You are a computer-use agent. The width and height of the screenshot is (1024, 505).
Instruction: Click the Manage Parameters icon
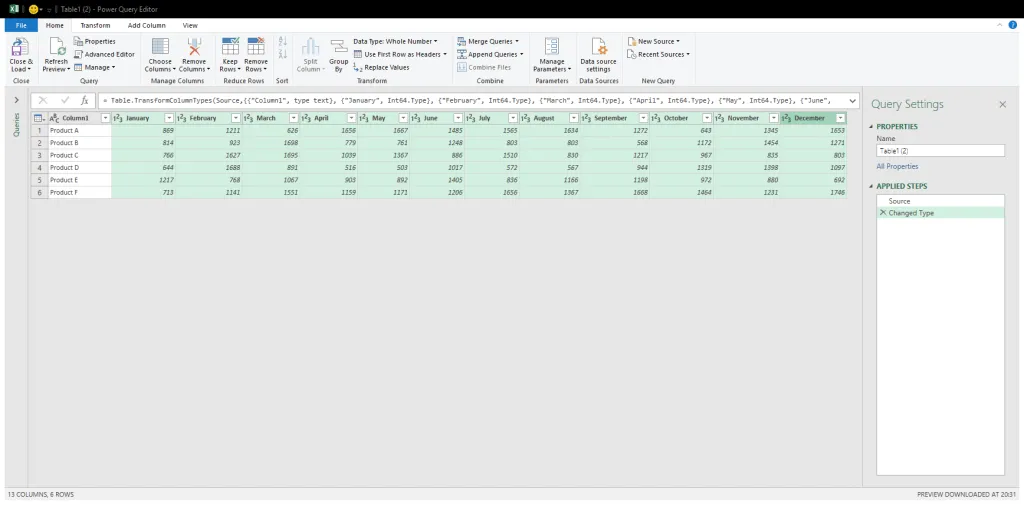click(552, 46)
